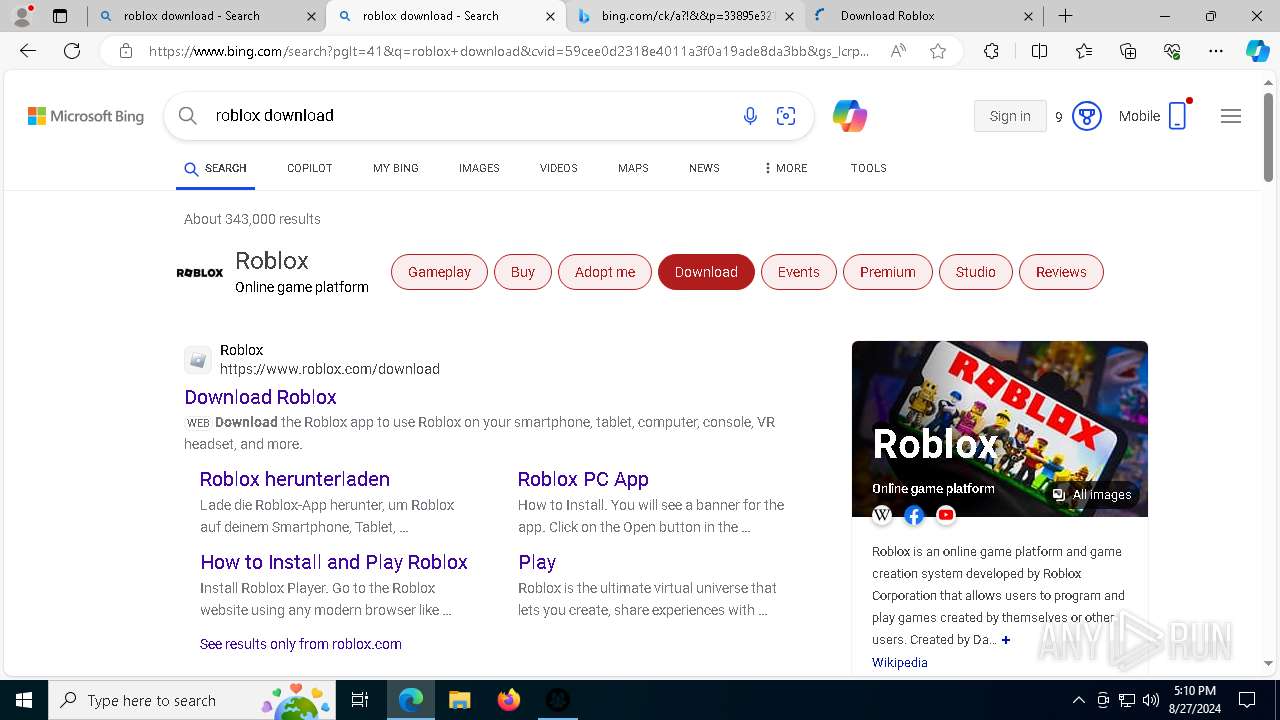
Task: Open the Roblox PC App link
Action: pyautogui.click(x=583, y=479)
